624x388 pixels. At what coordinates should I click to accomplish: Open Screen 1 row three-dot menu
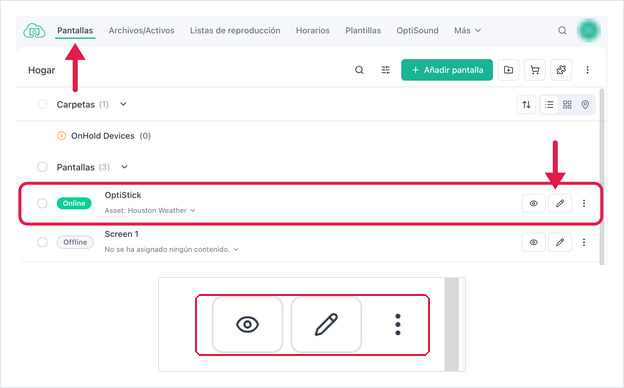584,242
